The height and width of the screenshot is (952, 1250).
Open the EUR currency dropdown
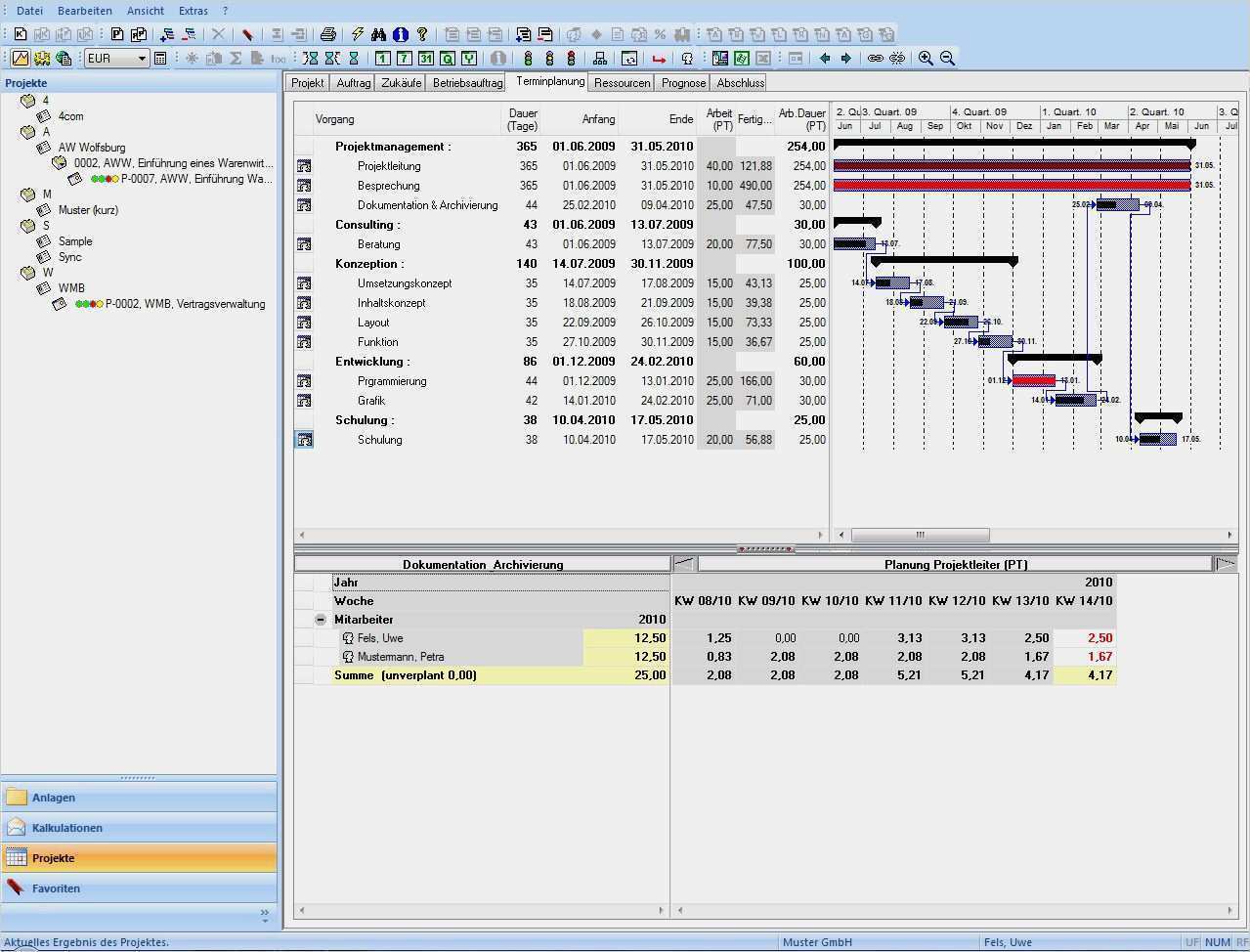click(x=142, y=59)
